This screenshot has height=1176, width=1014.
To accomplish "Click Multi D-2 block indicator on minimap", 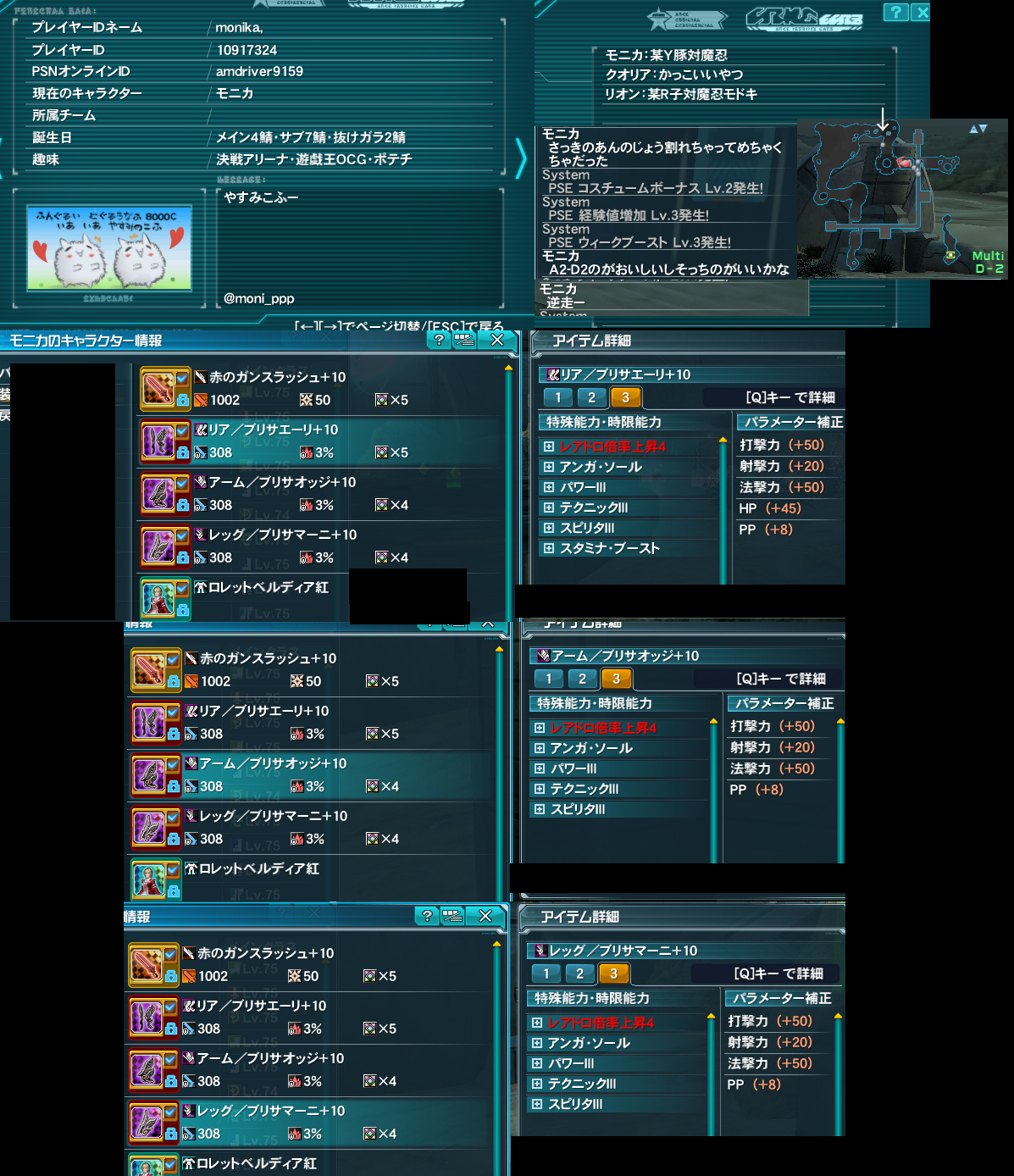I will (x=987, y=262).
